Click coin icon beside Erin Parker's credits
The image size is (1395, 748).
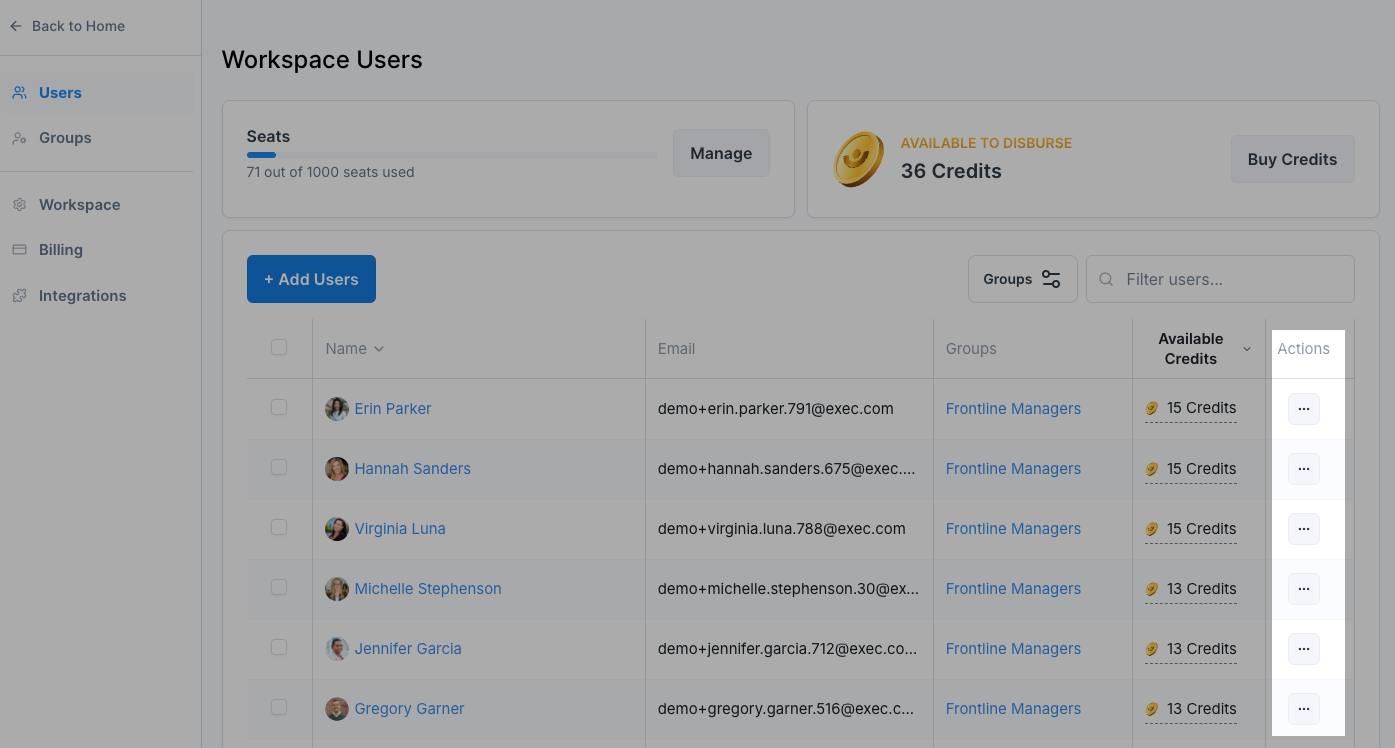coord(1152,408)
